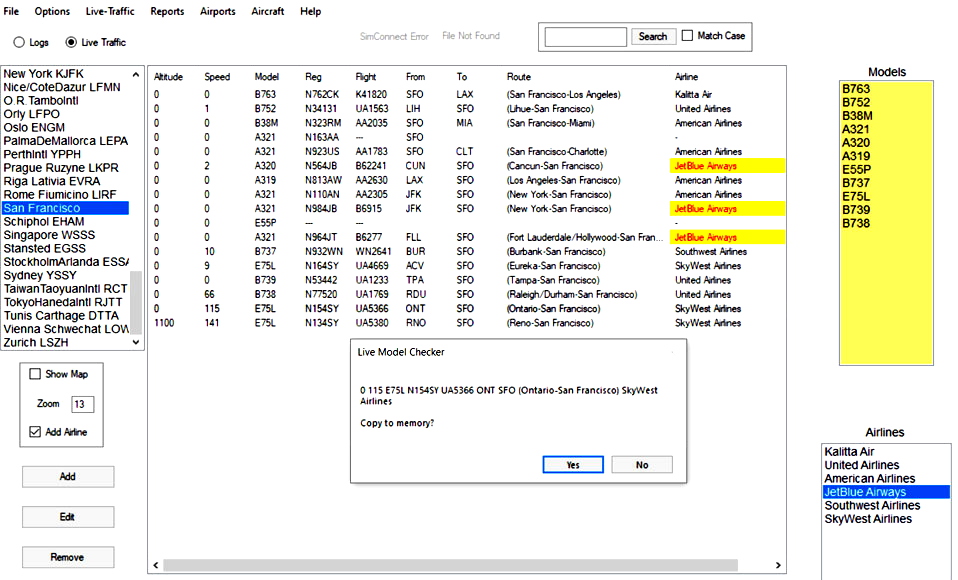Open the Reports menu

167,11
